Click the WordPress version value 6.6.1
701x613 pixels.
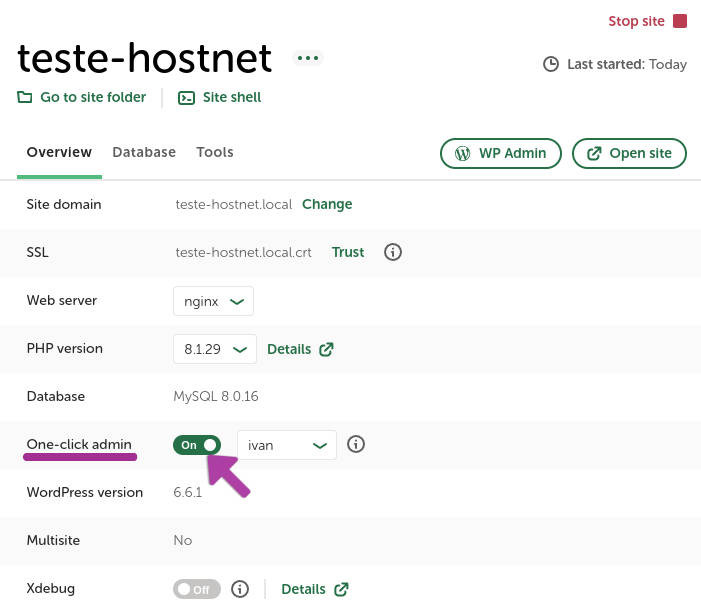188,492
